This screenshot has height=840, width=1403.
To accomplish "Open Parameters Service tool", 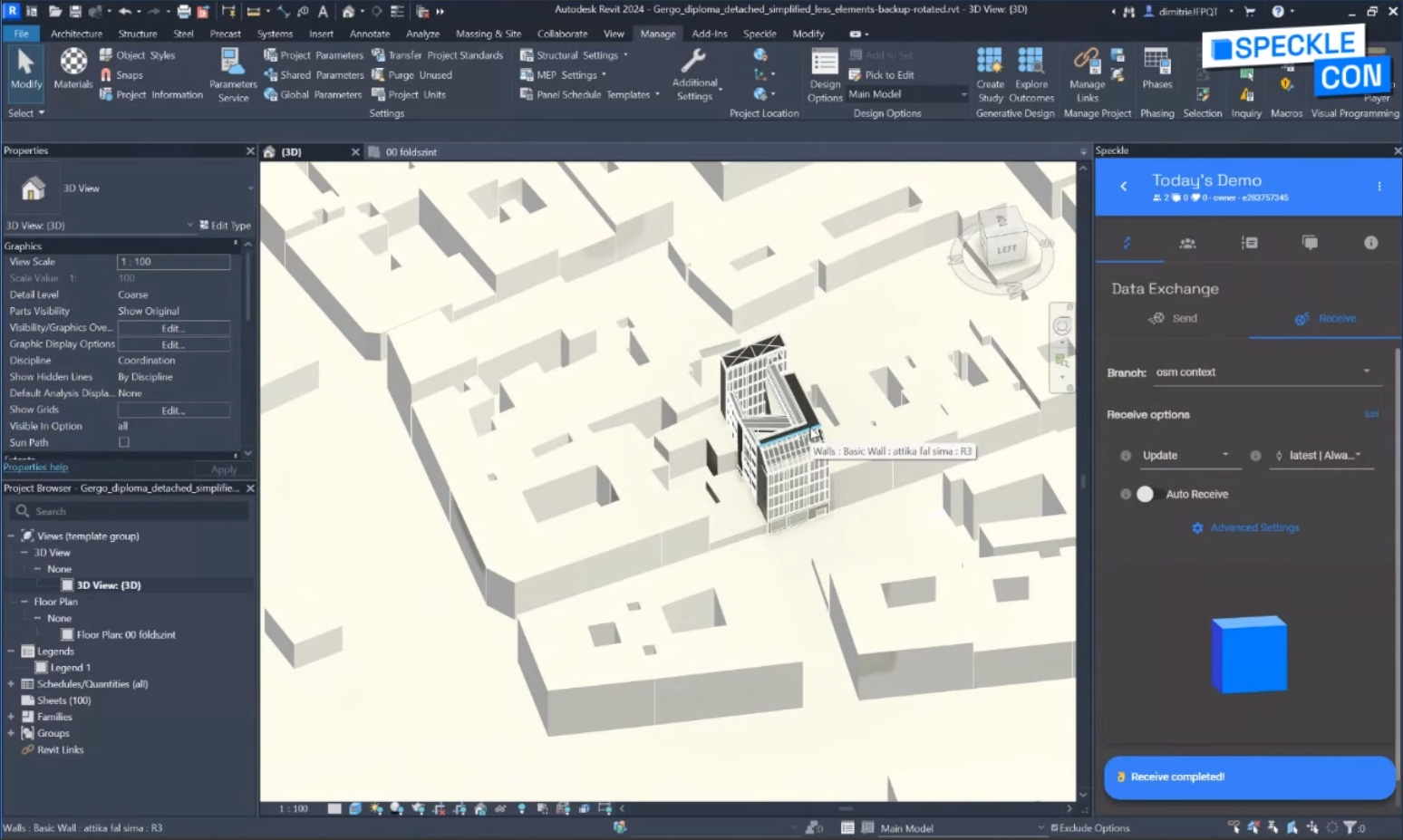I will [x=233, y=75].
